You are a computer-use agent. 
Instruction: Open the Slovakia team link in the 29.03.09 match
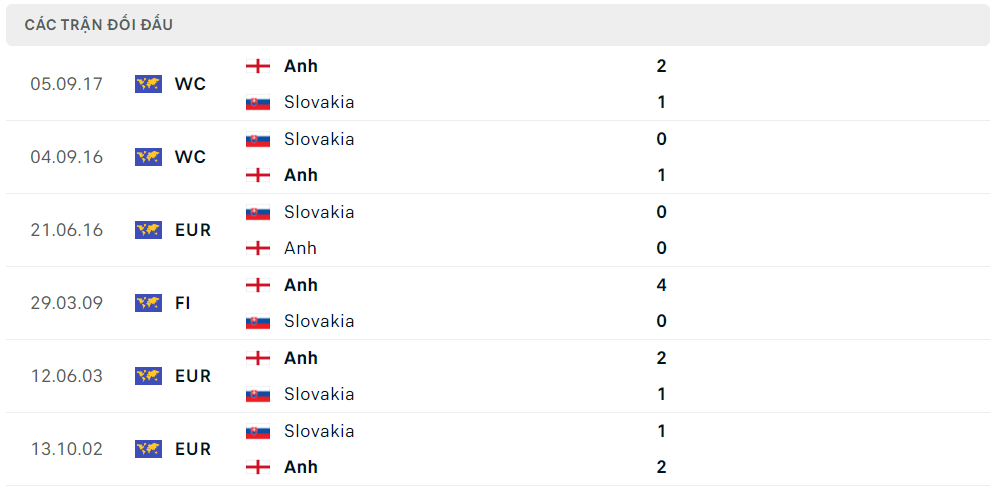[319, 321]
